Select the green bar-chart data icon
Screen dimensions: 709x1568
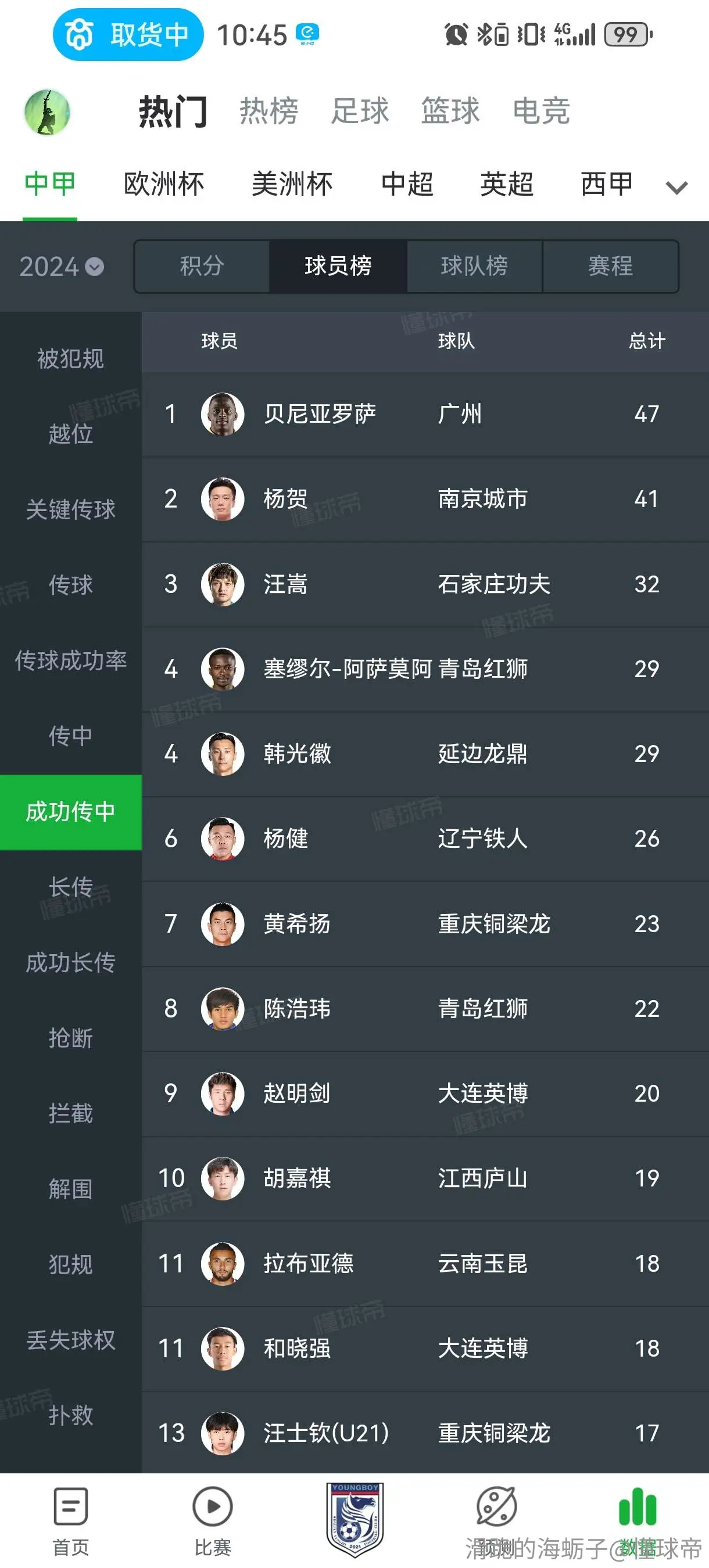click(x=638, y=1506)
